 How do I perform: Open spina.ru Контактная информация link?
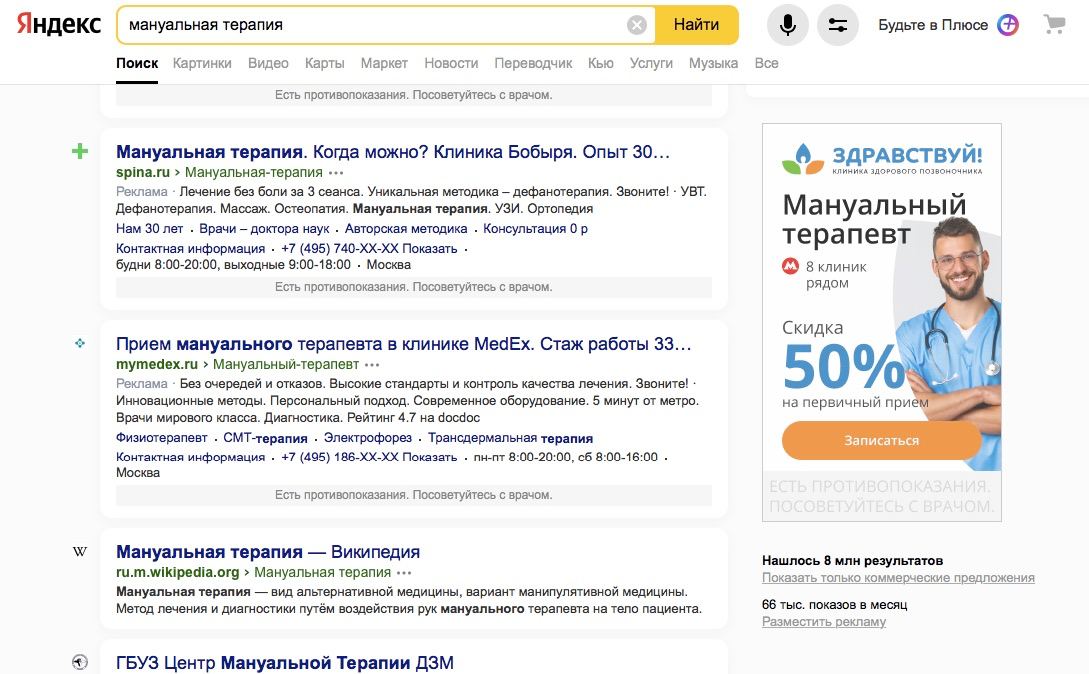click(190, 249)
